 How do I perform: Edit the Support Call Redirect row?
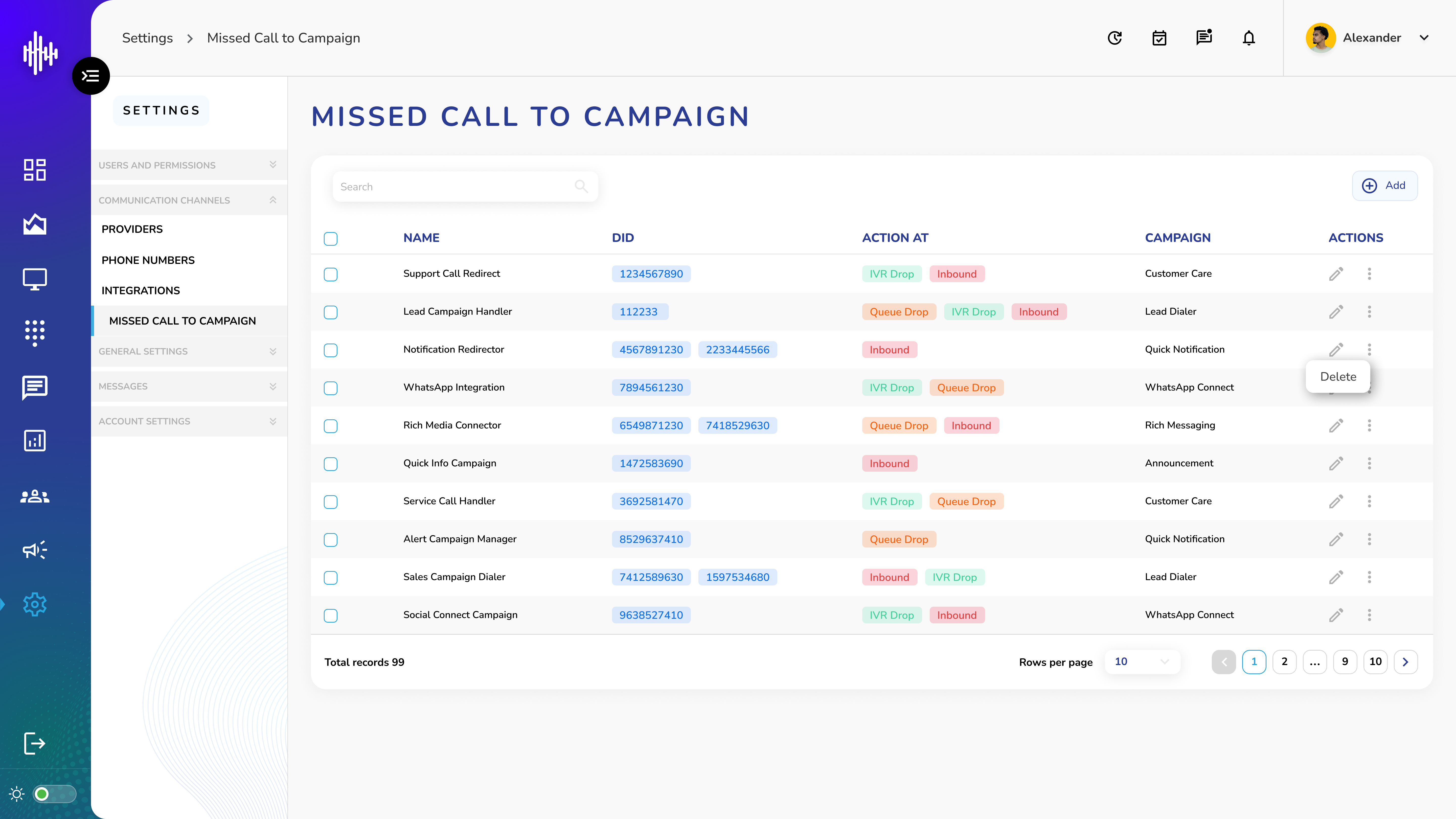click(1336, 274)
